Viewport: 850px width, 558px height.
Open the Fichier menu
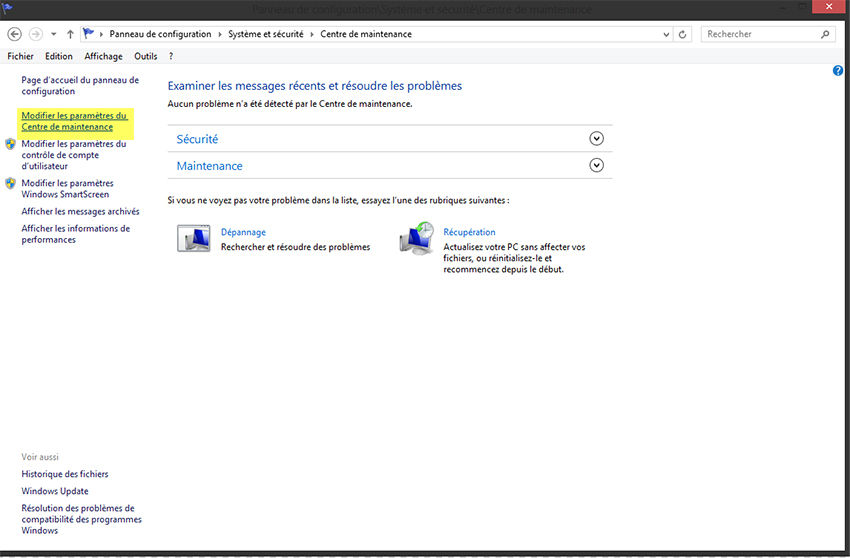pyautogui.click(x=20, y=56)
